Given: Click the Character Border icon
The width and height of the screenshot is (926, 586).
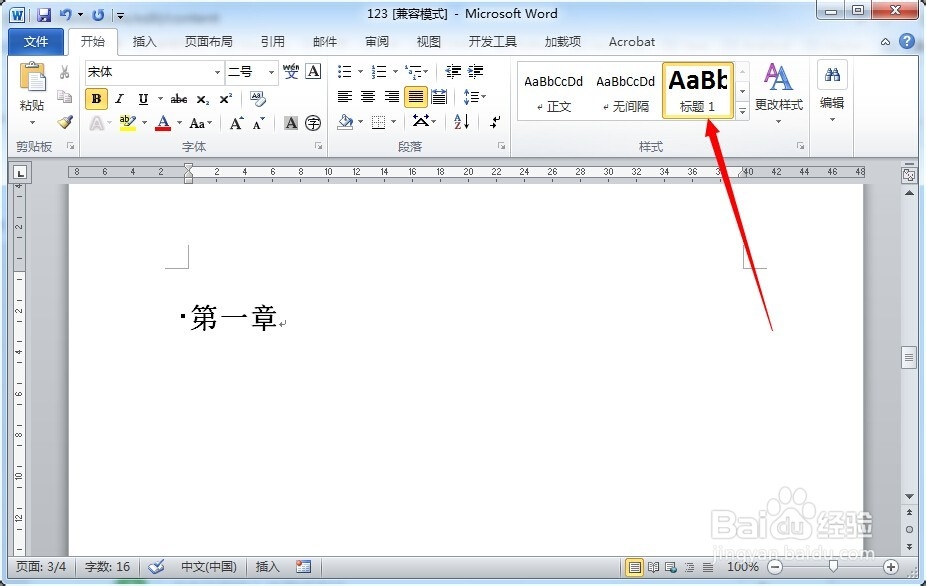Looking at the screenshot, I should click(314, 71).
